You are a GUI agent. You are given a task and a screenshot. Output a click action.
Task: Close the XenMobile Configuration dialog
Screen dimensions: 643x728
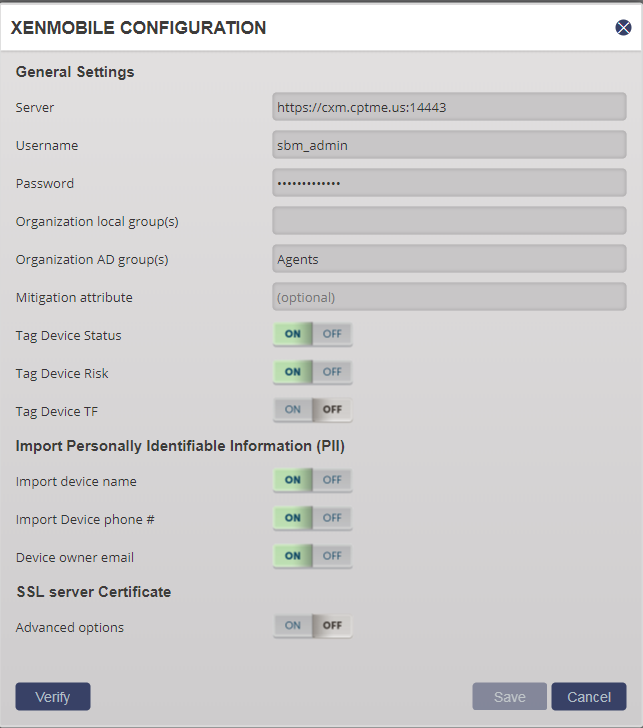(623, 28)
